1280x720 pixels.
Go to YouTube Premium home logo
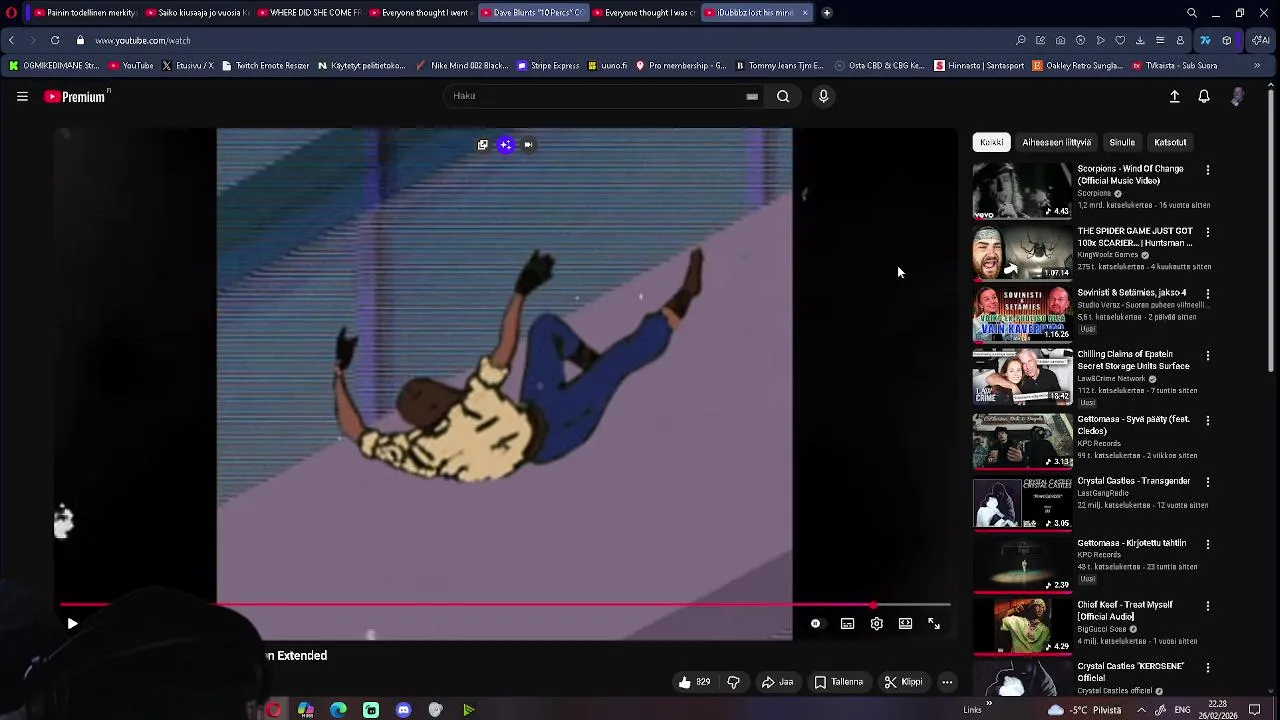[x=77, y=97]
